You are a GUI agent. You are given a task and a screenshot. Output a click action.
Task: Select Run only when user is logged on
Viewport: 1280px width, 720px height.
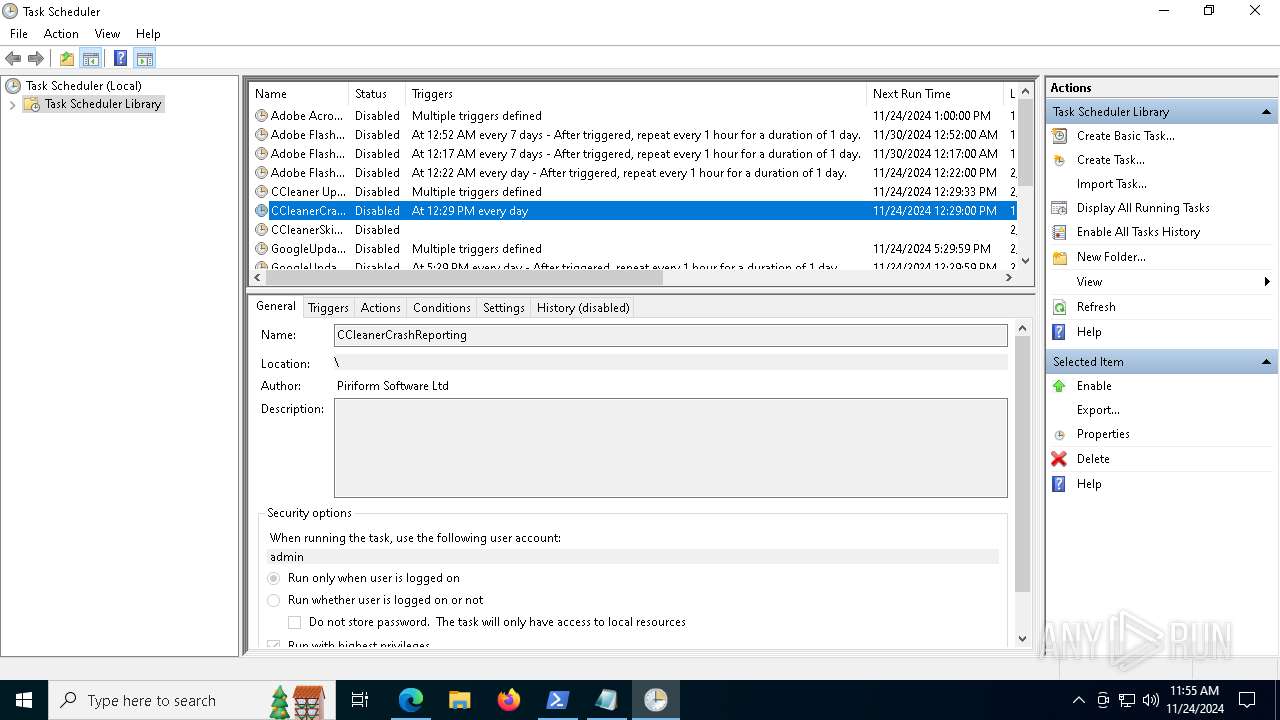[274, 578]
